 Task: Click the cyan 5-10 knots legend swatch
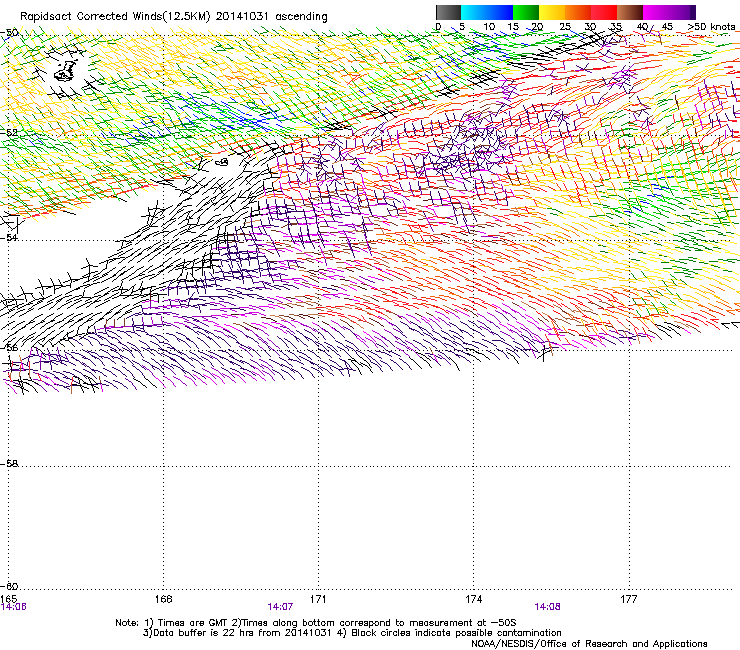pos(474,12)
